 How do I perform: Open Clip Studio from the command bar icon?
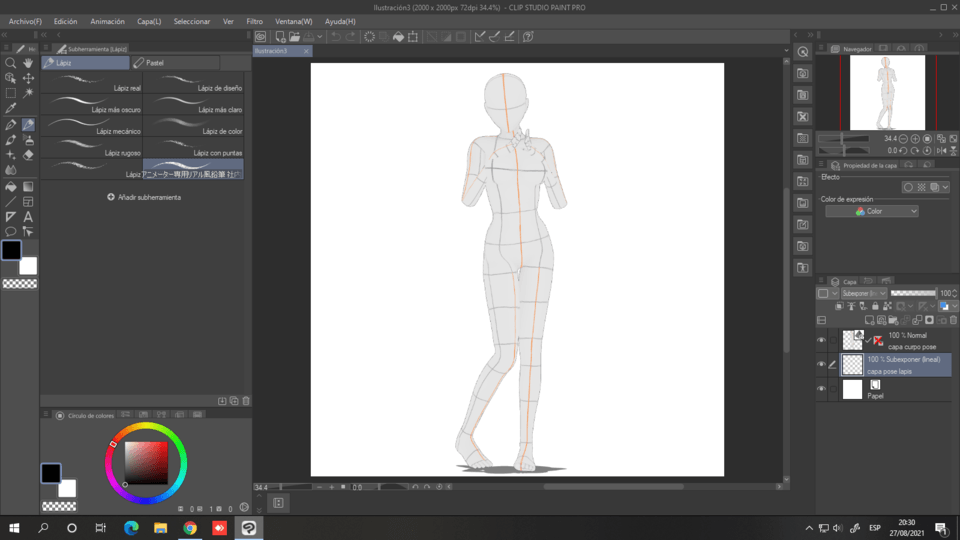click(x=261, y=37)
